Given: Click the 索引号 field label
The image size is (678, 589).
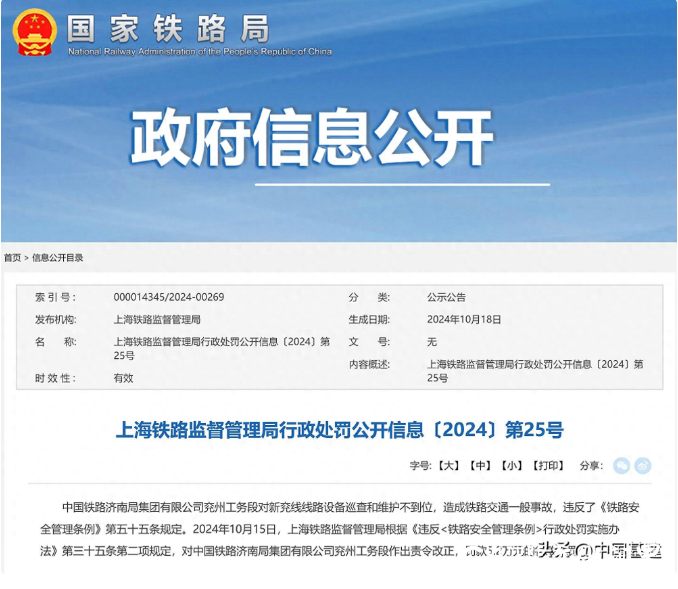Looking at the screenshot, I should click(55, 297).
